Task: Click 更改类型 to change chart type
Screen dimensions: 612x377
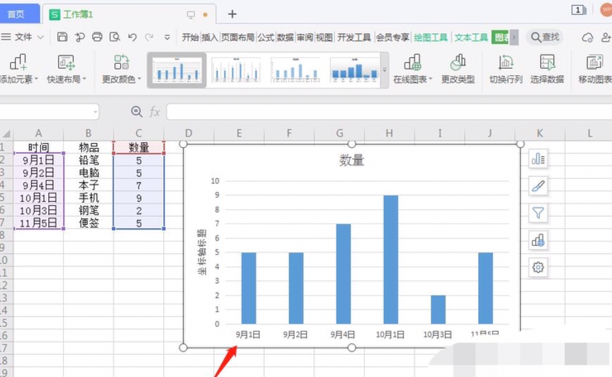Action: pos(458,69)
